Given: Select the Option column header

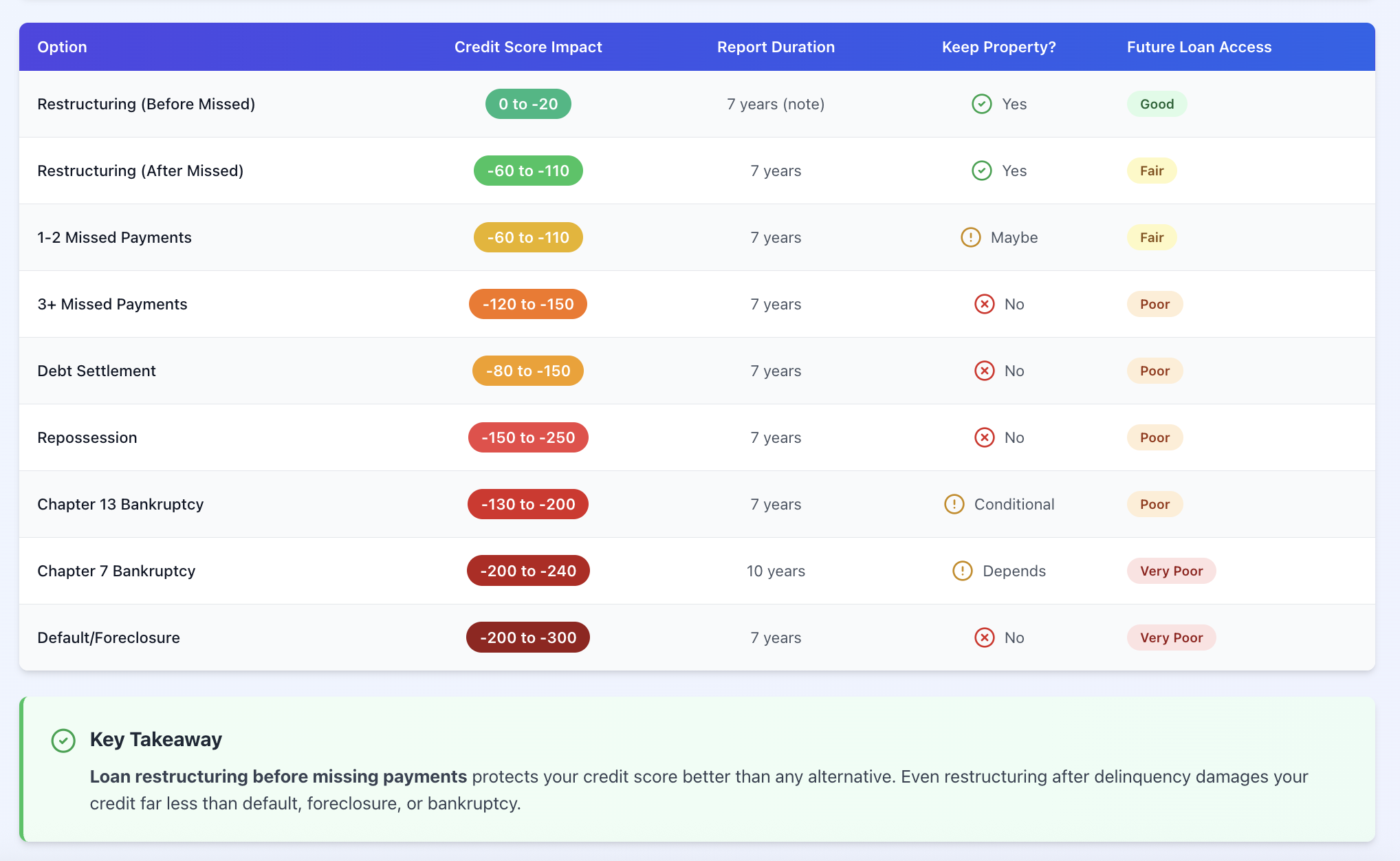Looking at the screenshot, I should [x=62, y=47].
